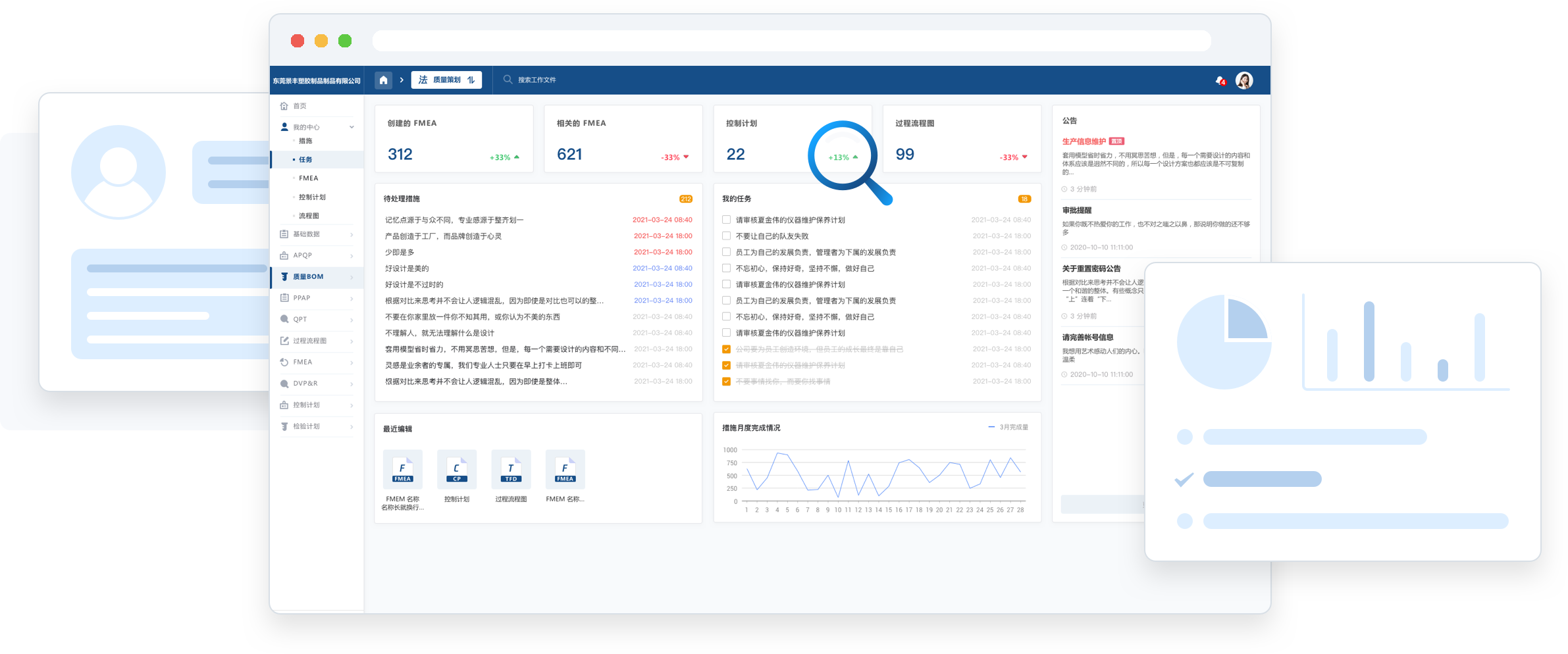Click the red 置顶 tag beside 生产信息维护

(1116, 141)
